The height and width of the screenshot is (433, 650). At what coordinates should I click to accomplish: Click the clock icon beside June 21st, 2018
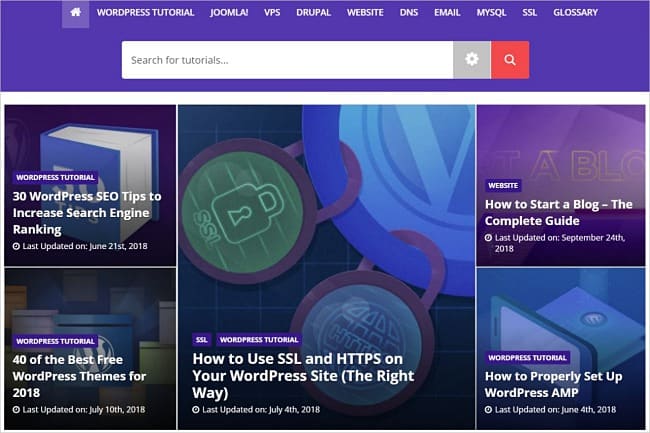(x=16, y=246)
